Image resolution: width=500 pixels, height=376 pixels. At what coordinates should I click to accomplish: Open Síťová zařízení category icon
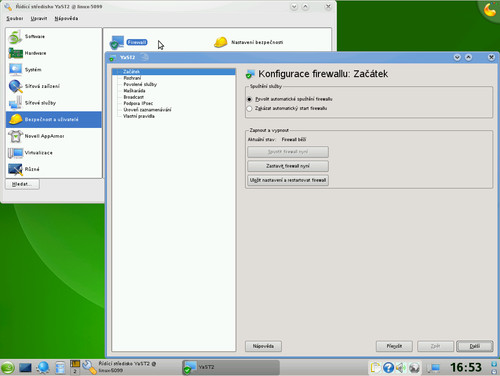pos(15,86)
